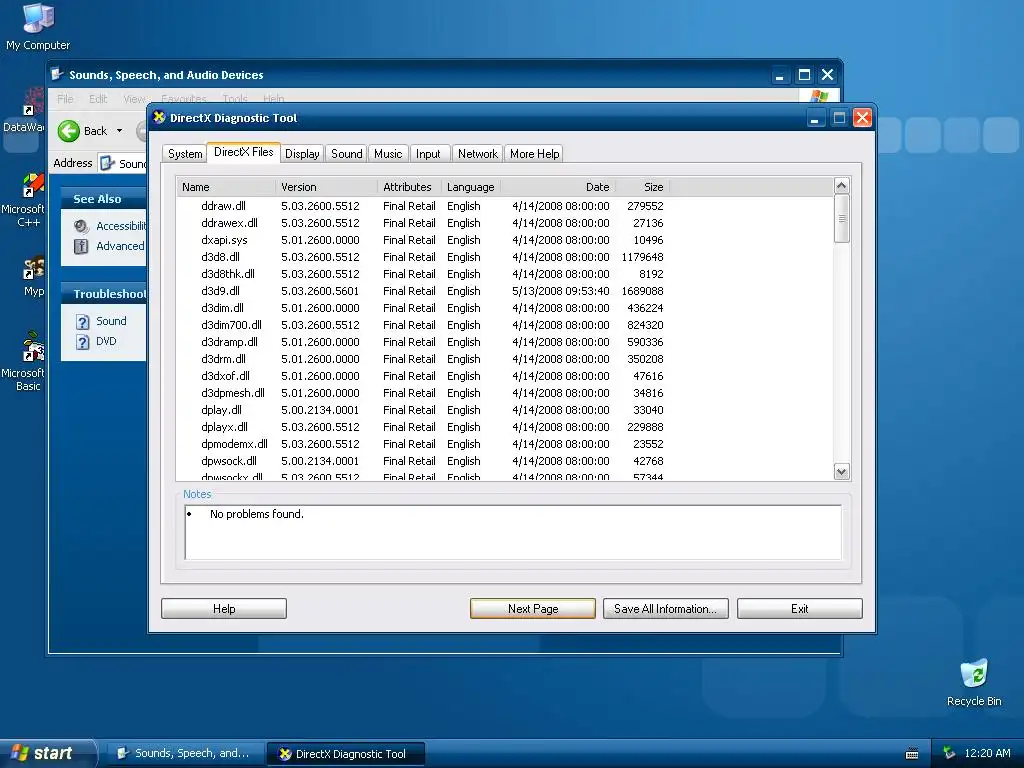Click the green Back arrow icon

(x=69, y=131)
